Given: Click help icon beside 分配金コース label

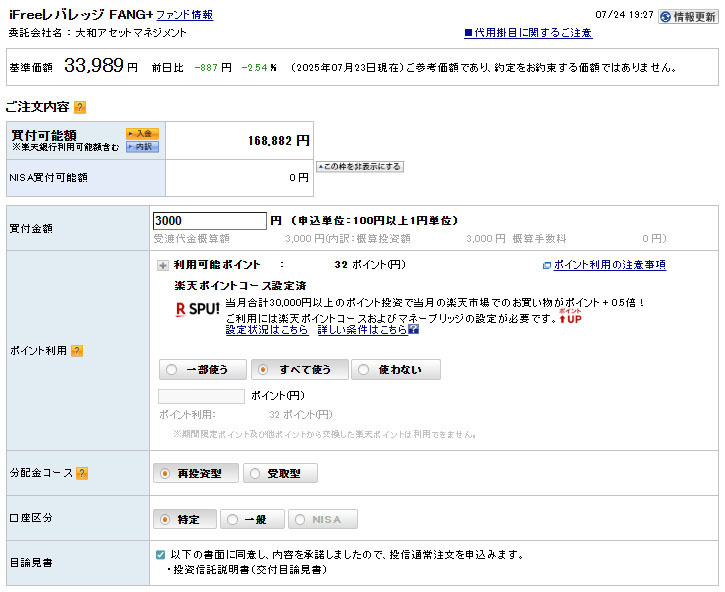Looking at the screenshot, I should 82,473.
